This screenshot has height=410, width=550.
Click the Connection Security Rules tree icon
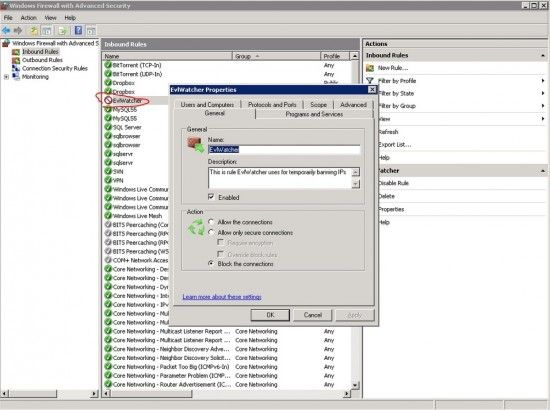pos(16,68)
